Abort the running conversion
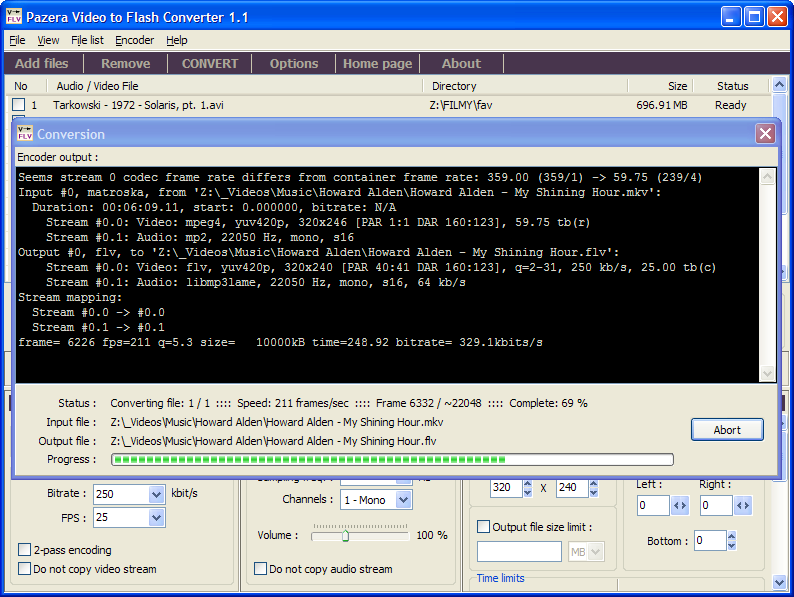Screen dimensions: 794x597 tap(727, 430)
